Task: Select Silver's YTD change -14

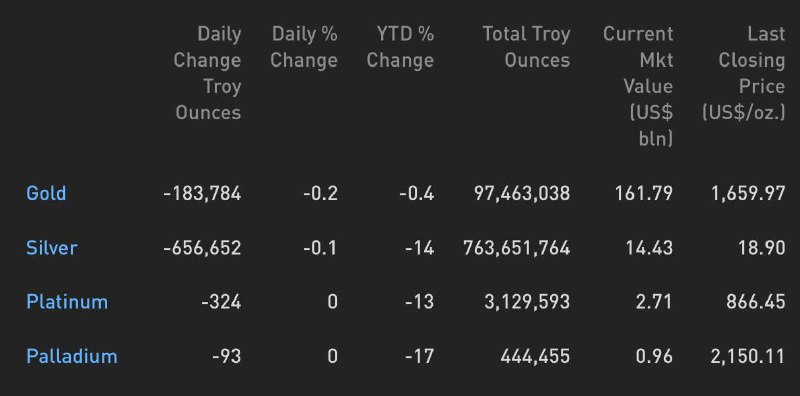Action: 419,248
